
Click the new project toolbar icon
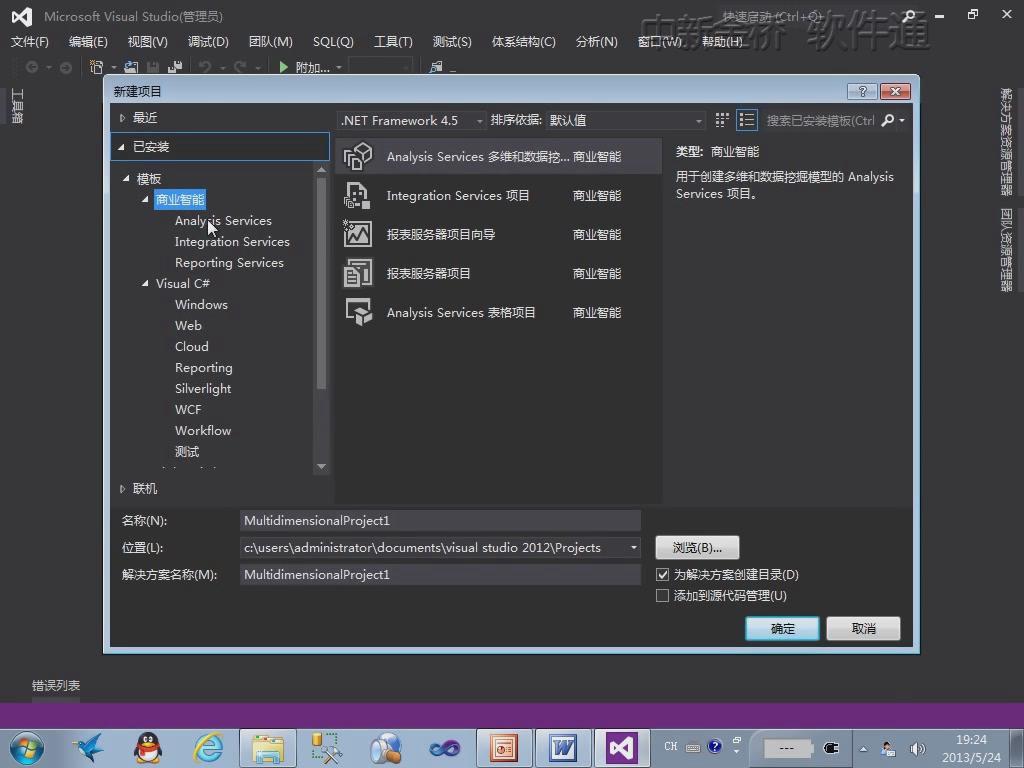click(97, 67)
